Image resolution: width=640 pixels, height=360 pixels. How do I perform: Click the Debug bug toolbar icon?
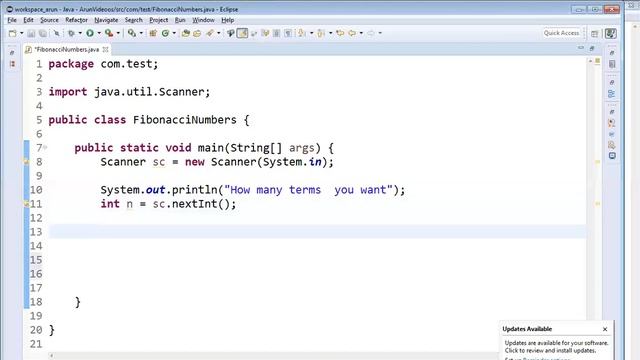coord(71,33)
